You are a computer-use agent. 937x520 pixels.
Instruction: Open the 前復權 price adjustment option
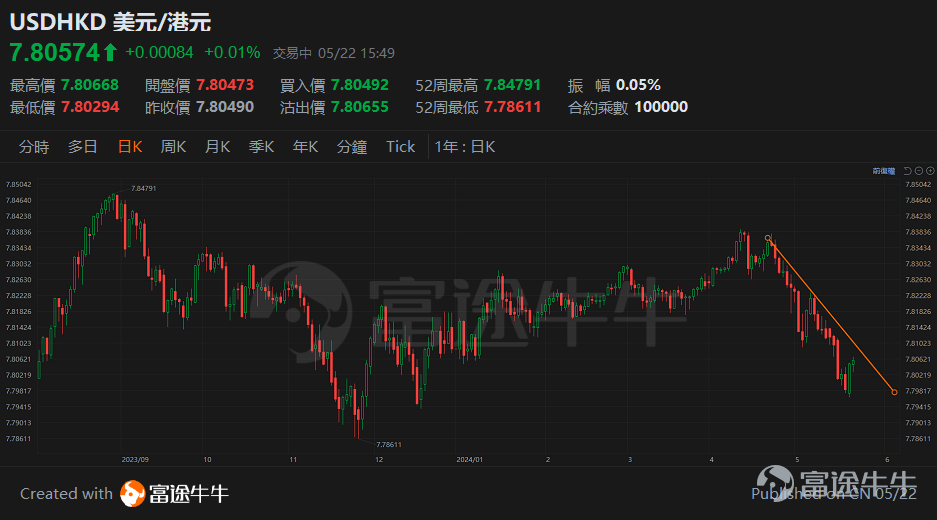884,171
